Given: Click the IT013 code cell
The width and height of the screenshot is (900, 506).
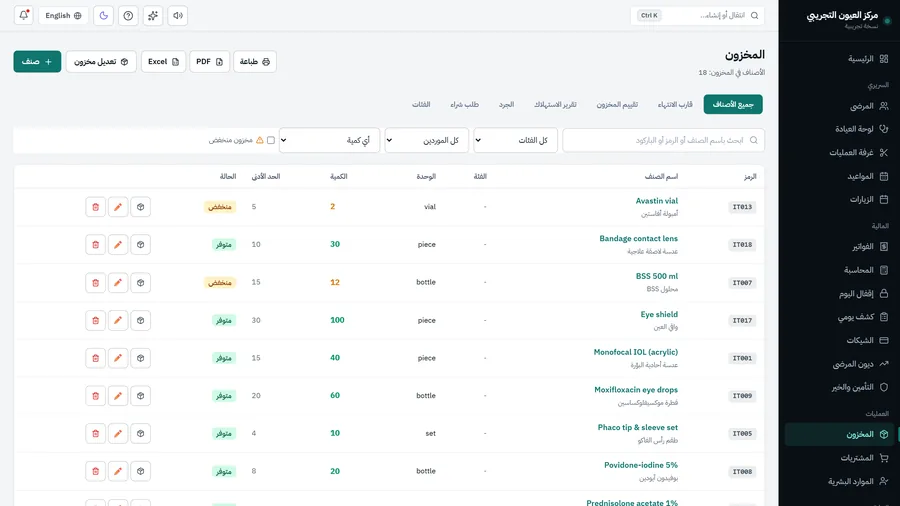Looking at the screenshot, I should (x=742, y=207).
